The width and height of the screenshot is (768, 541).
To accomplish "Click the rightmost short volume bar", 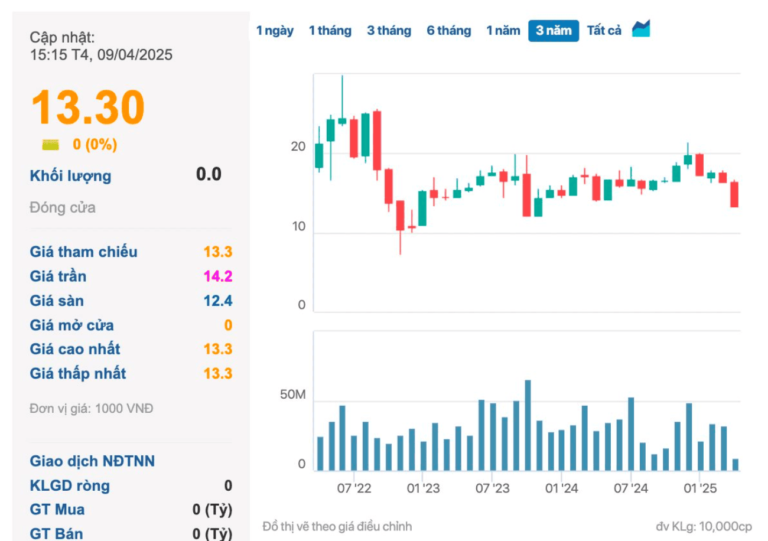I will (735, 464).
